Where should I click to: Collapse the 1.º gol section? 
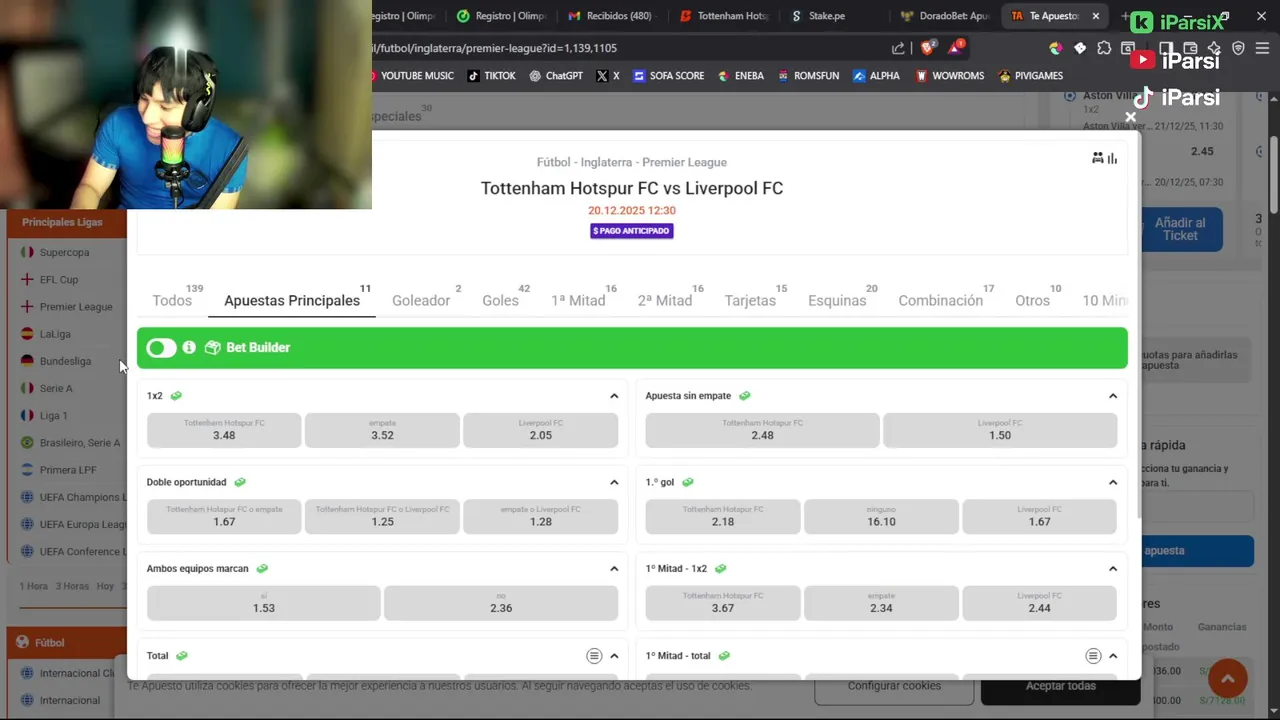point(1113,482)
